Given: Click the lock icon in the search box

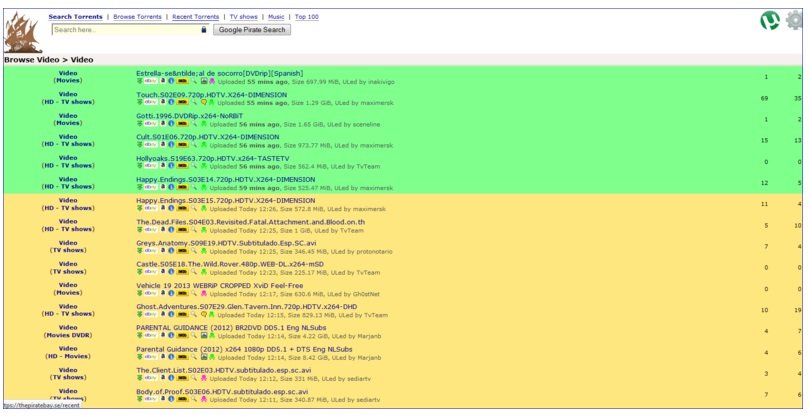Looking at the screenshot, I should 204,30.
